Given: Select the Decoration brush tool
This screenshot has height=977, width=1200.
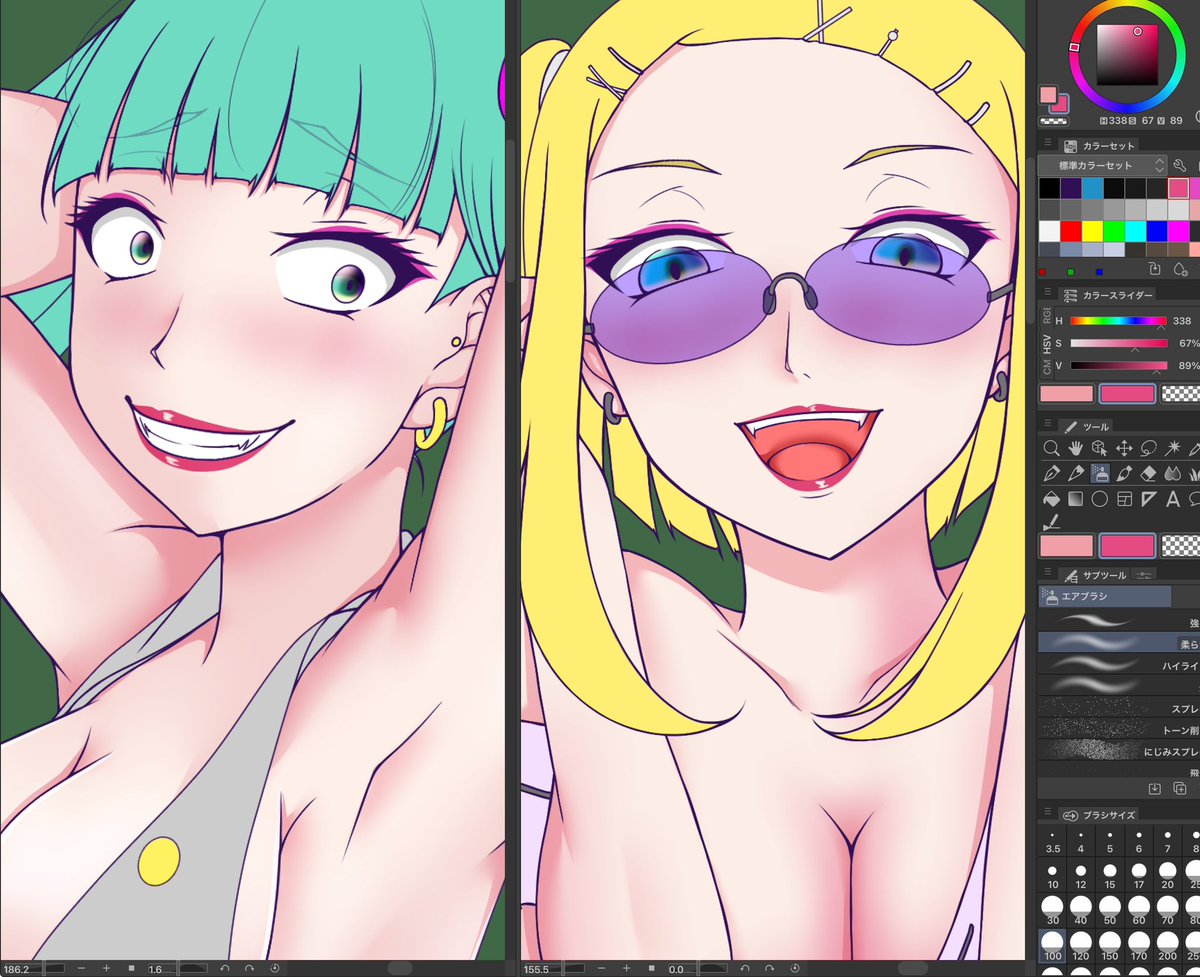Looking at the screenshot, I should 1124,473.
